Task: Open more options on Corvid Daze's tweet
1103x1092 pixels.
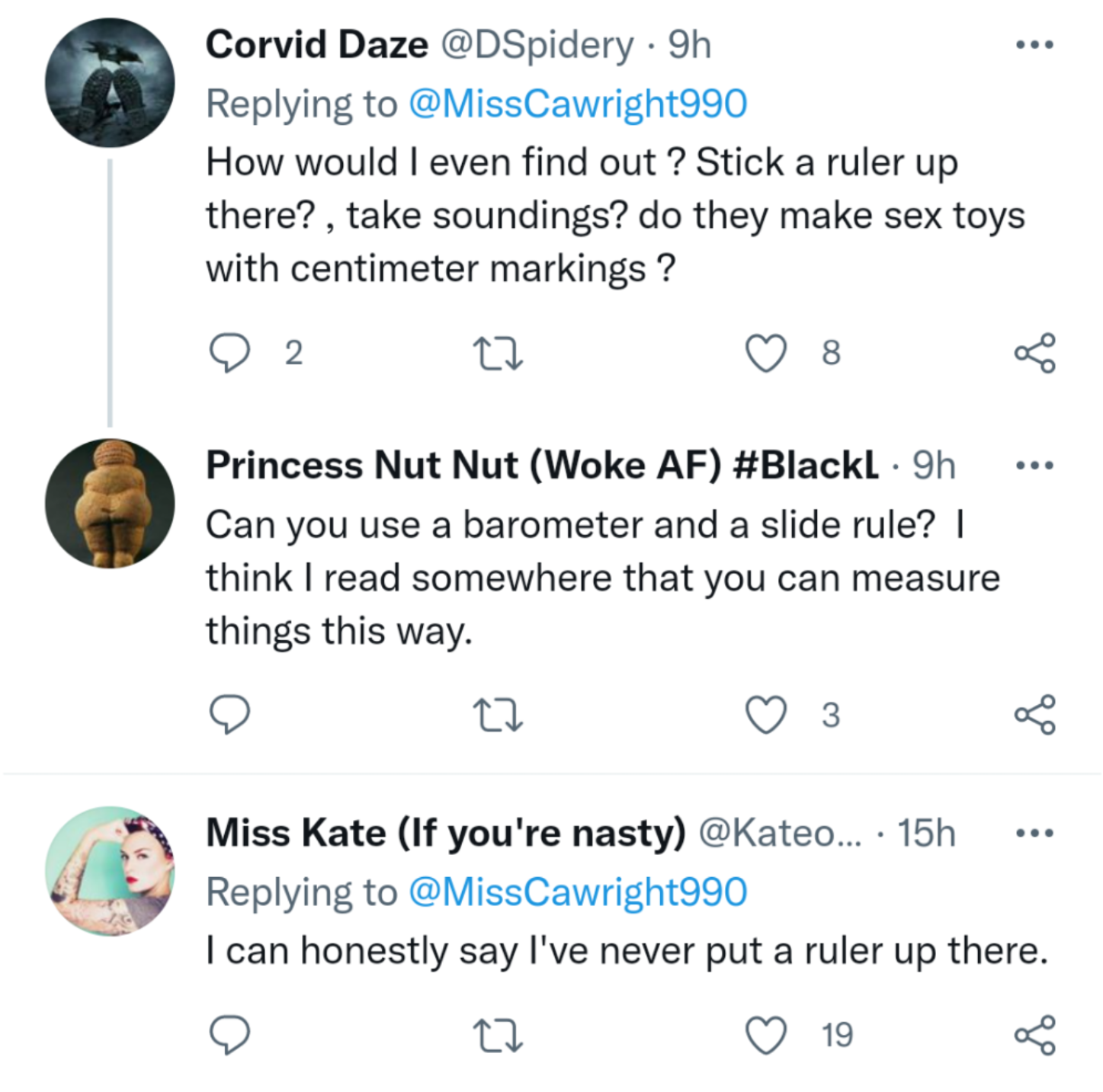Action: tap(1034, 45)
